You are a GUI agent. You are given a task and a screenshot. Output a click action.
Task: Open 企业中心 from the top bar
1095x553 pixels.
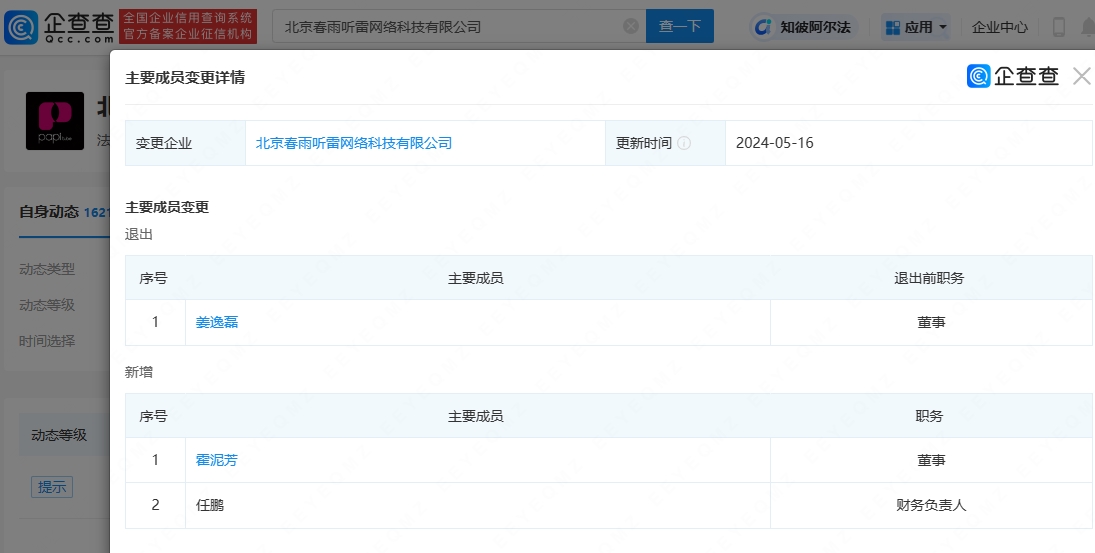point(999,27)
